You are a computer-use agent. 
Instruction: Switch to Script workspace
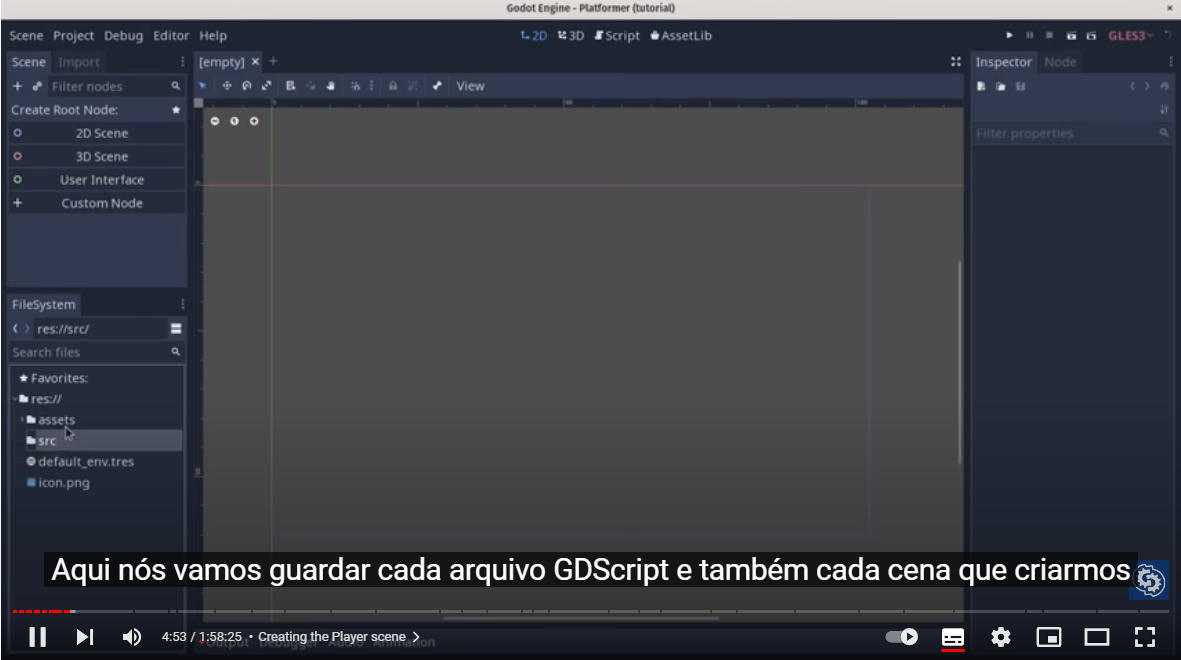coord(617,35)
